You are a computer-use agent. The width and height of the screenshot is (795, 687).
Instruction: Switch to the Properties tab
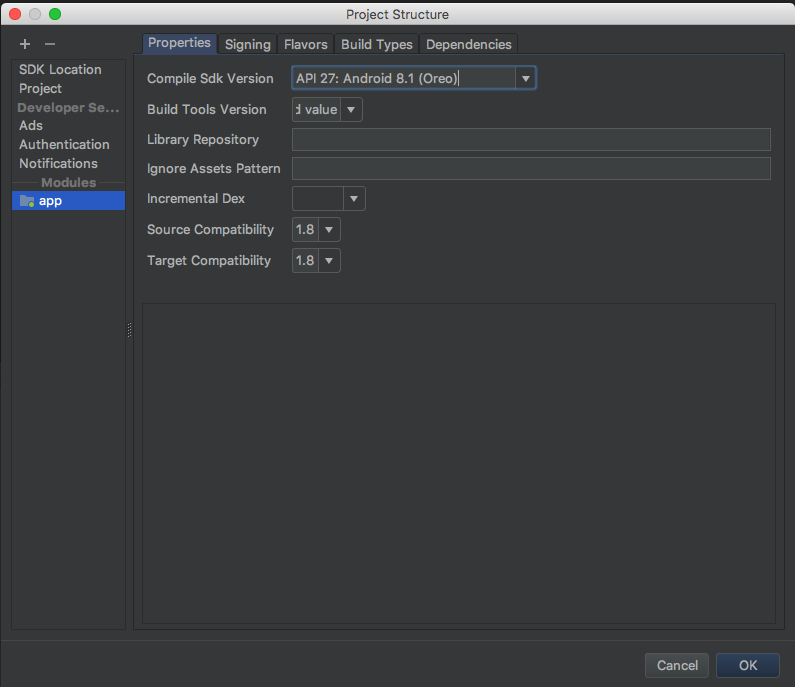point(179,44)
